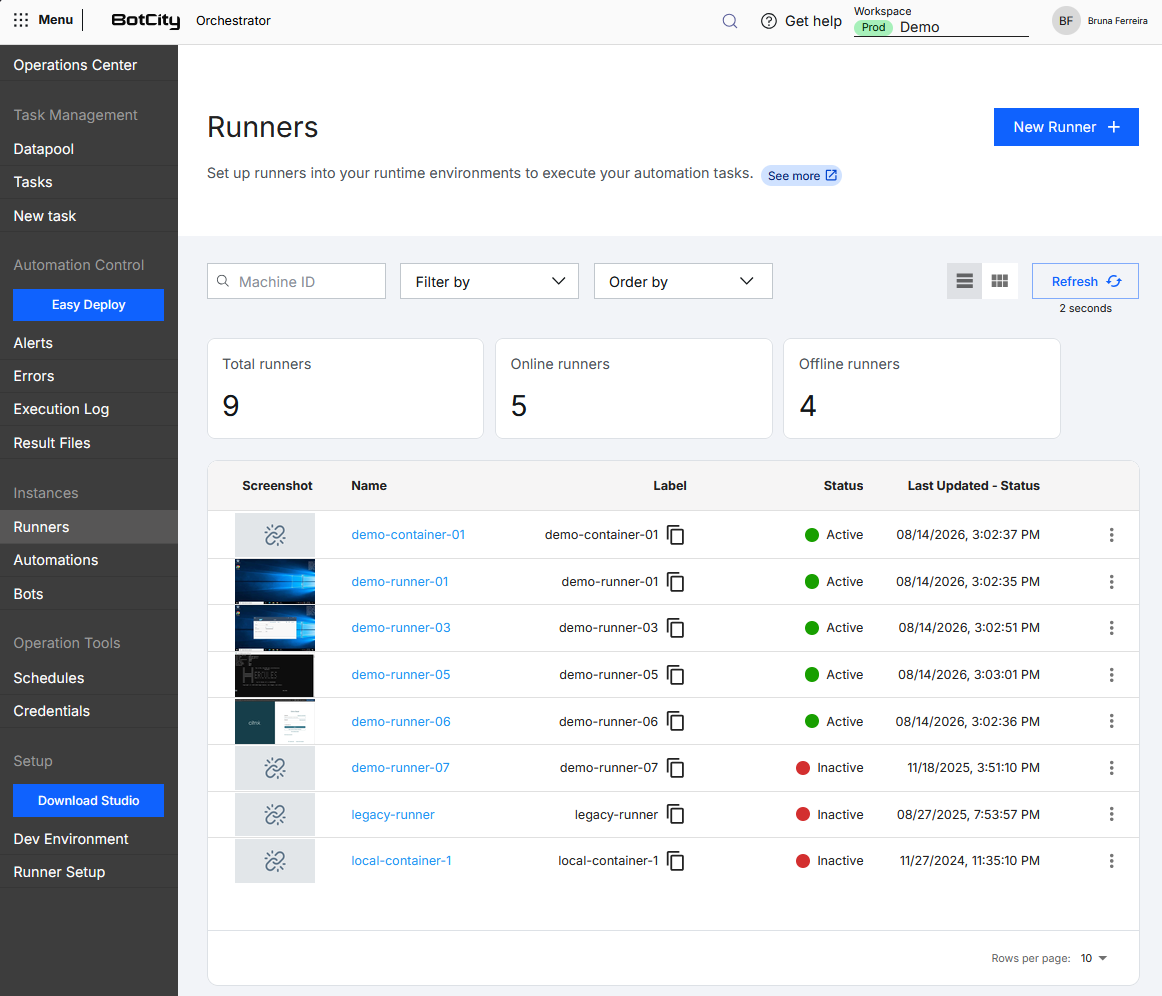Expand the Filter by dropdown
Screen dimensions: 1162x996
point(489,281)
